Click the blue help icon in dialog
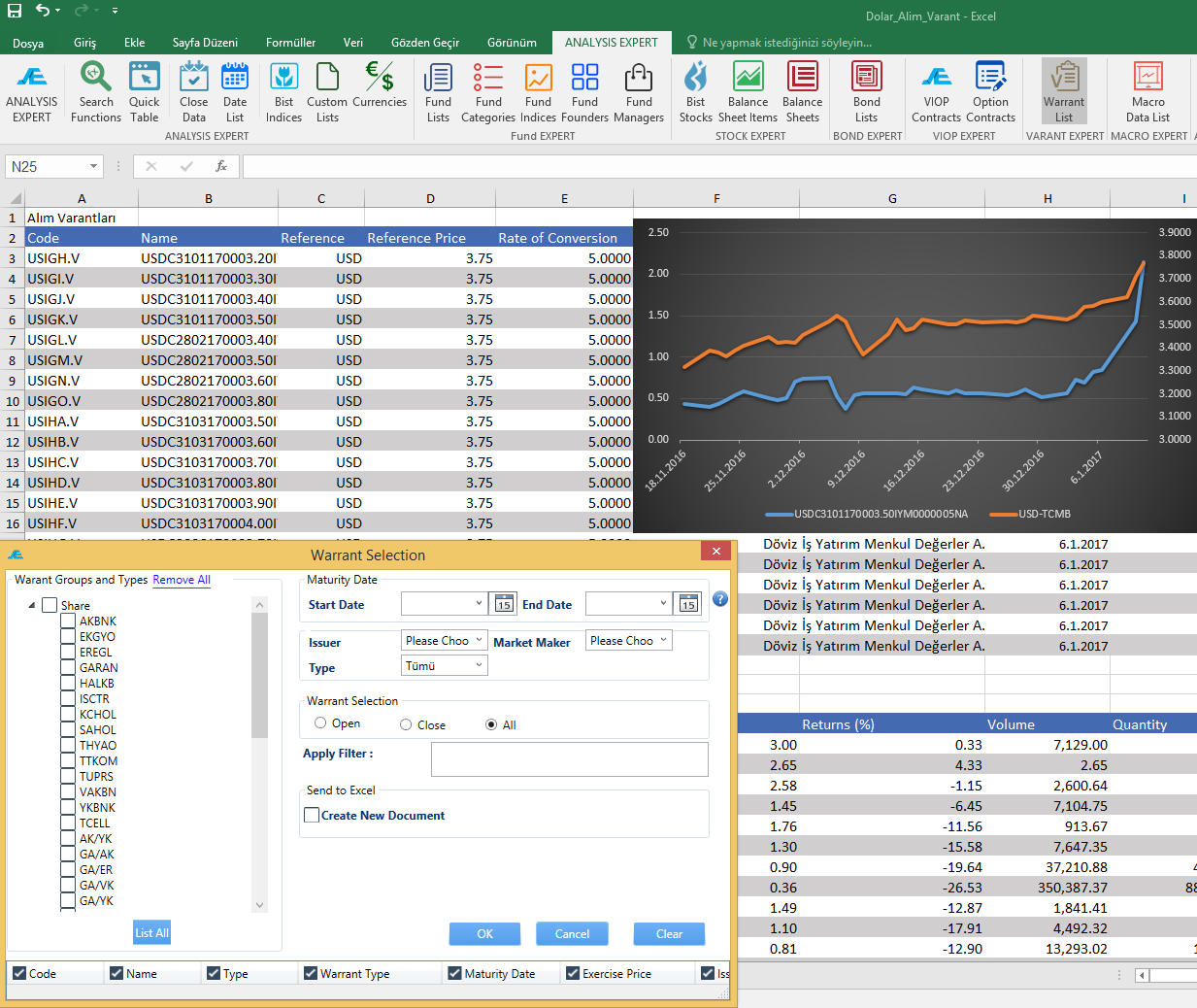 [x=719, y=599]
